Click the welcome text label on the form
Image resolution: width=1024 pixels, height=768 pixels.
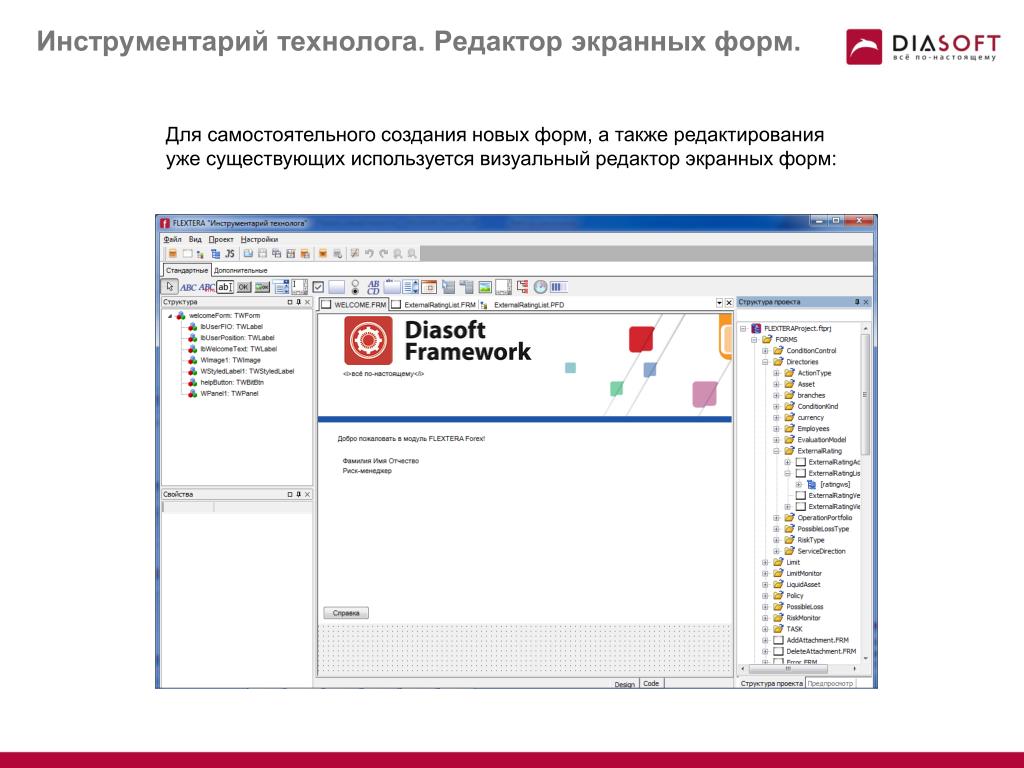411,439
